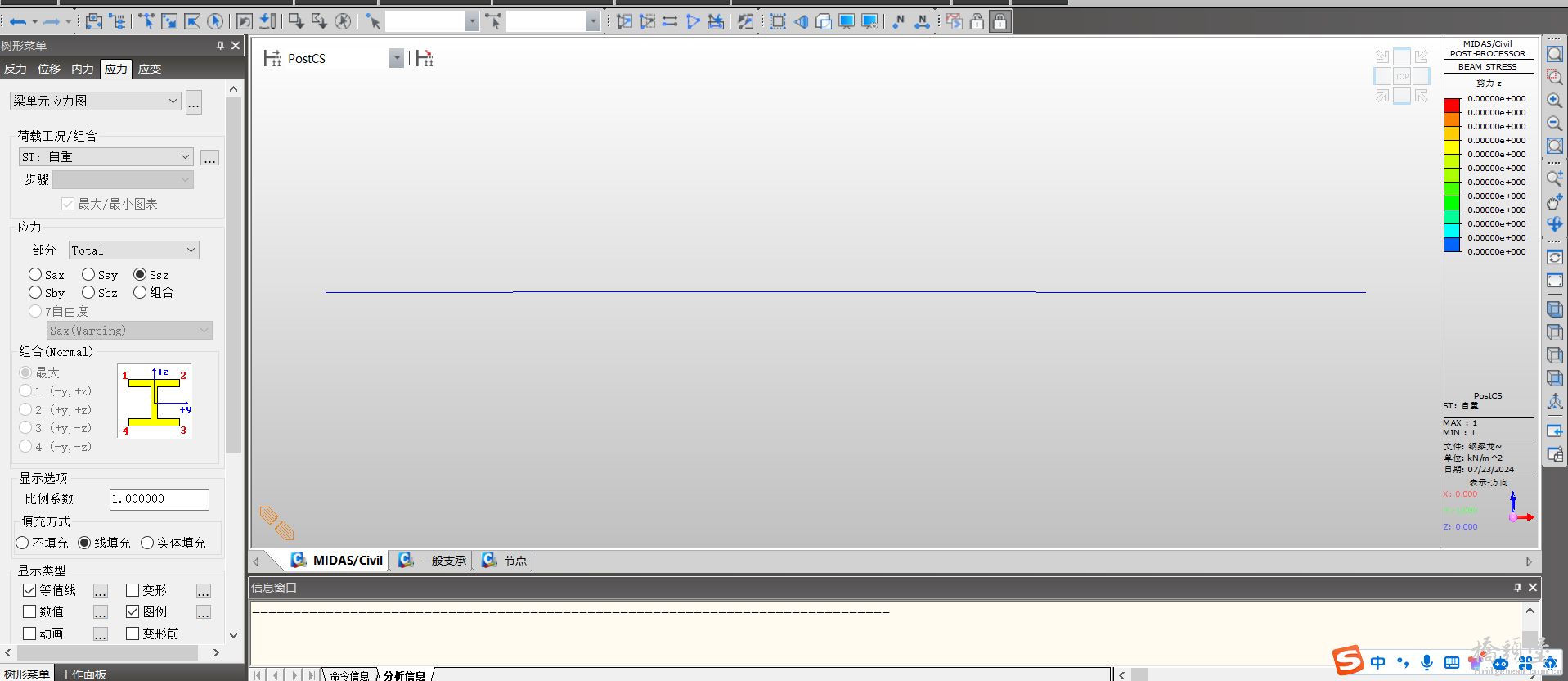
Task: Open the 一般支承 view tab
Action: click(x=432, y=561)
